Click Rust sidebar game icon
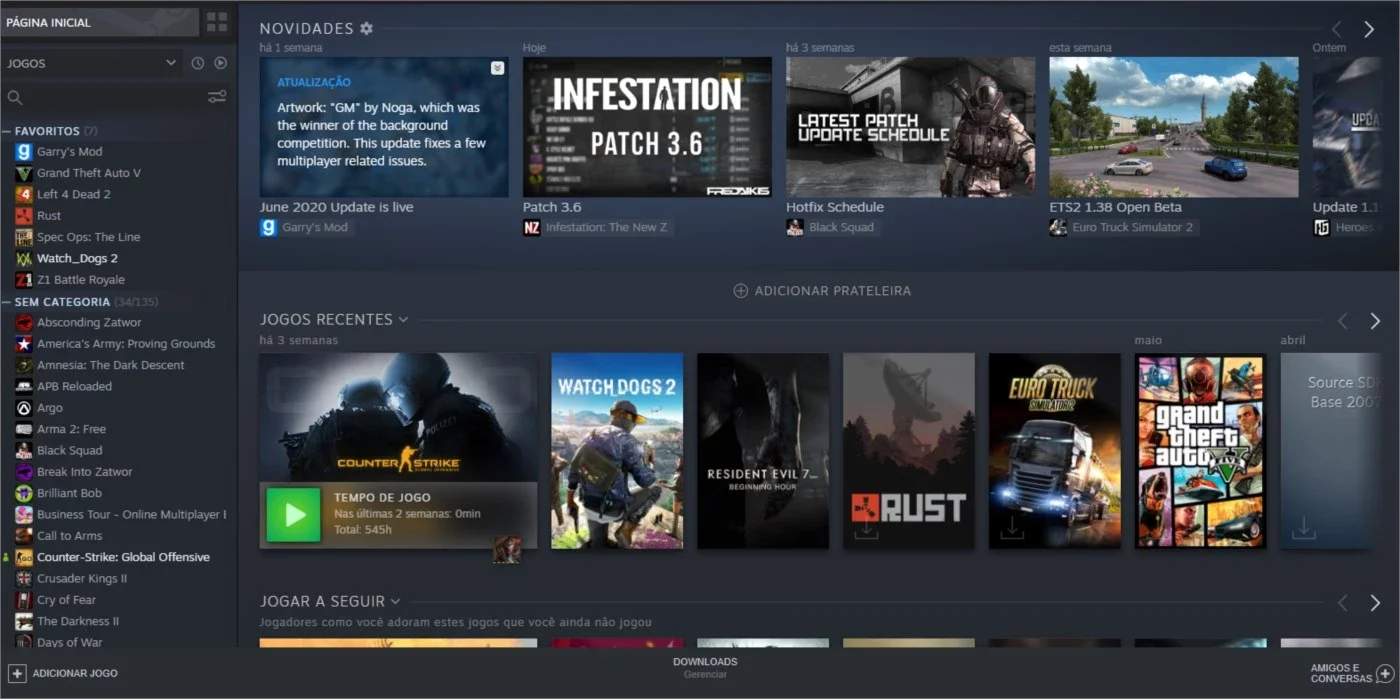The image size is (1400, 699). pyautogui.click(x=23, y=216)
